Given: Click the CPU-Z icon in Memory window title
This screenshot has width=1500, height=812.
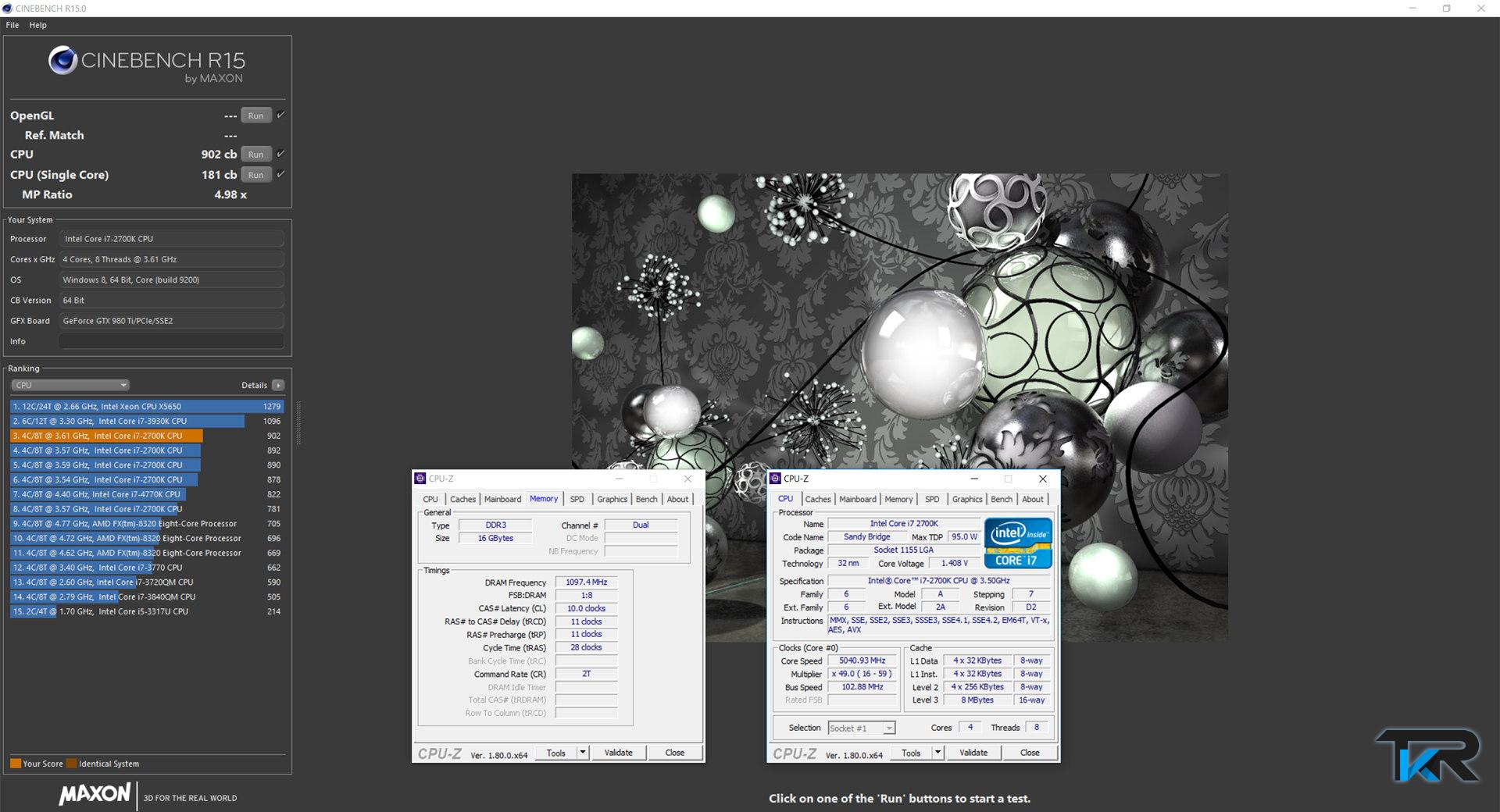Looking at the screenshot, I should (420, 479).
